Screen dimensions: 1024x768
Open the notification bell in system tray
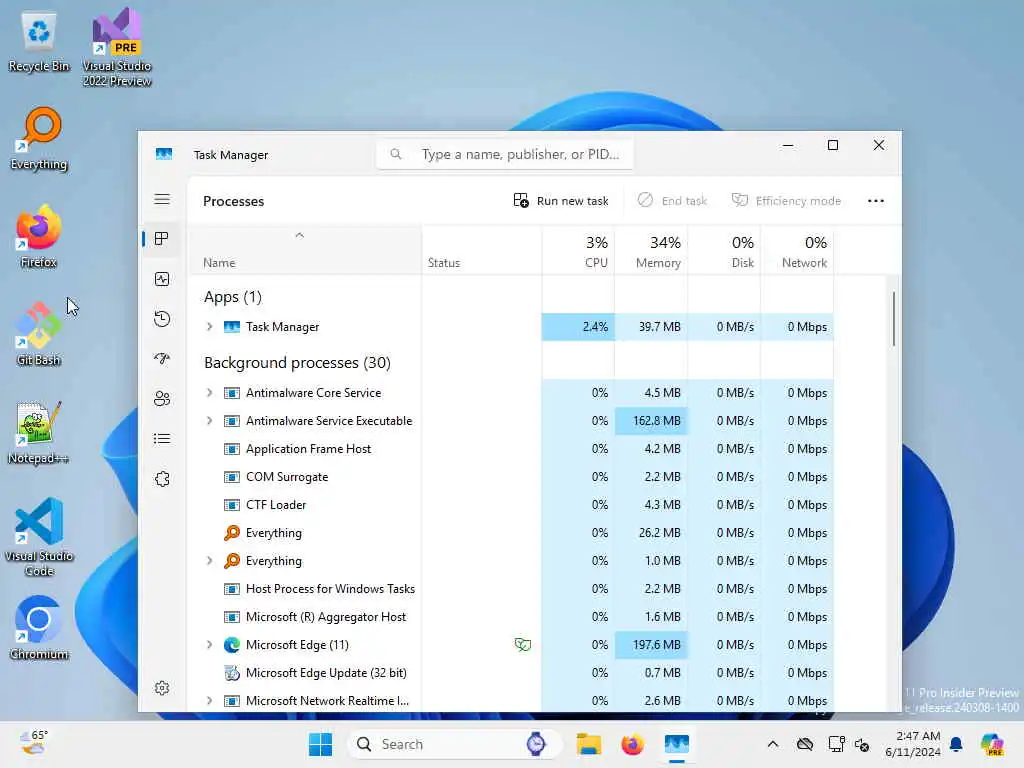(x=956, y=744)
